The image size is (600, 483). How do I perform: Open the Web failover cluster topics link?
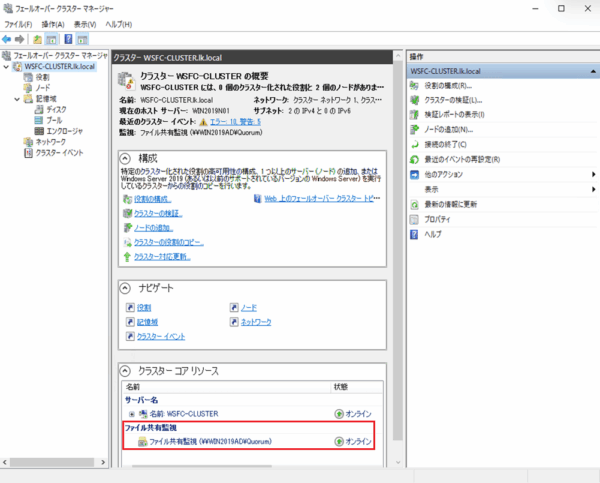point(322,198)
